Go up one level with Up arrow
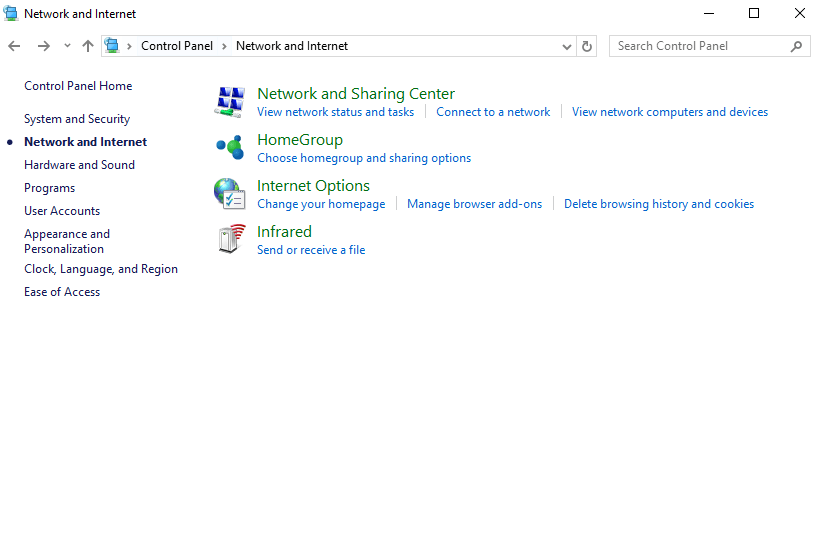Viewport: 819px width, 534px height. pos(88,46)
